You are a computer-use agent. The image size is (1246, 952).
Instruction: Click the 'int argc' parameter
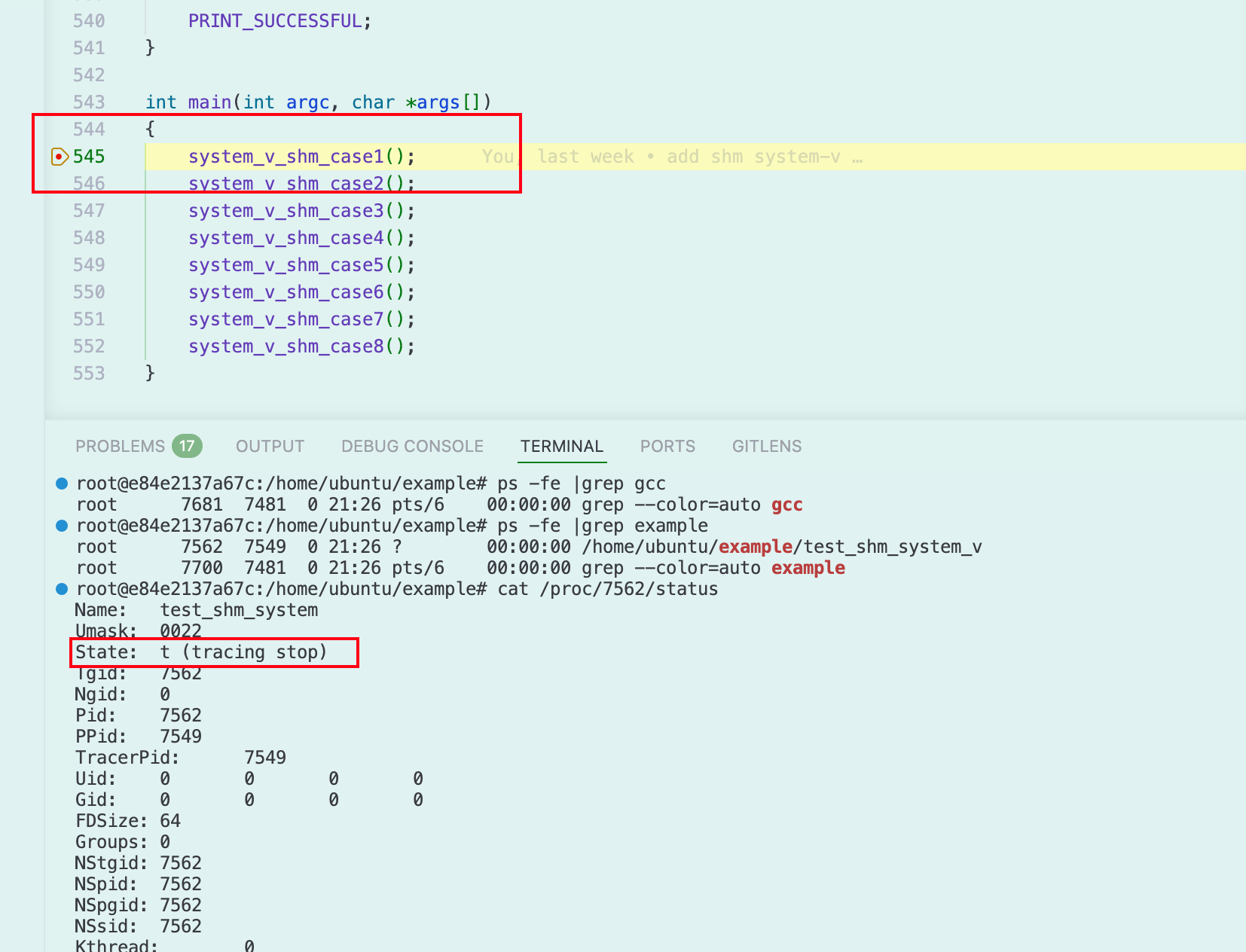click(x=286, y=102)
